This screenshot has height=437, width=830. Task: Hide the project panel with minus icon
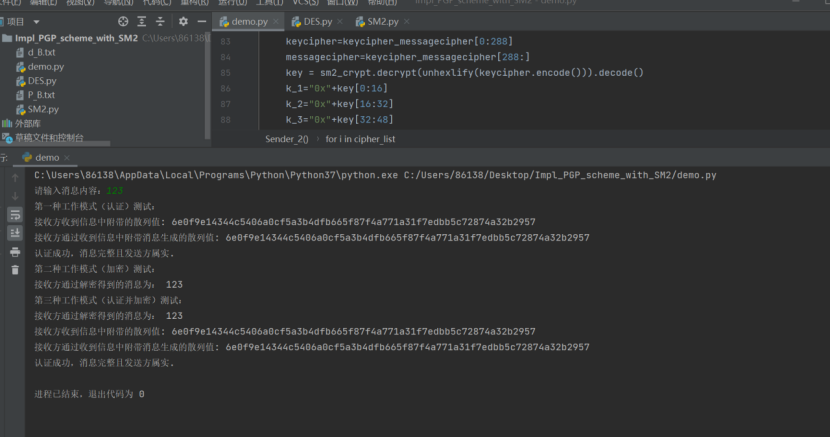(202, 22)
